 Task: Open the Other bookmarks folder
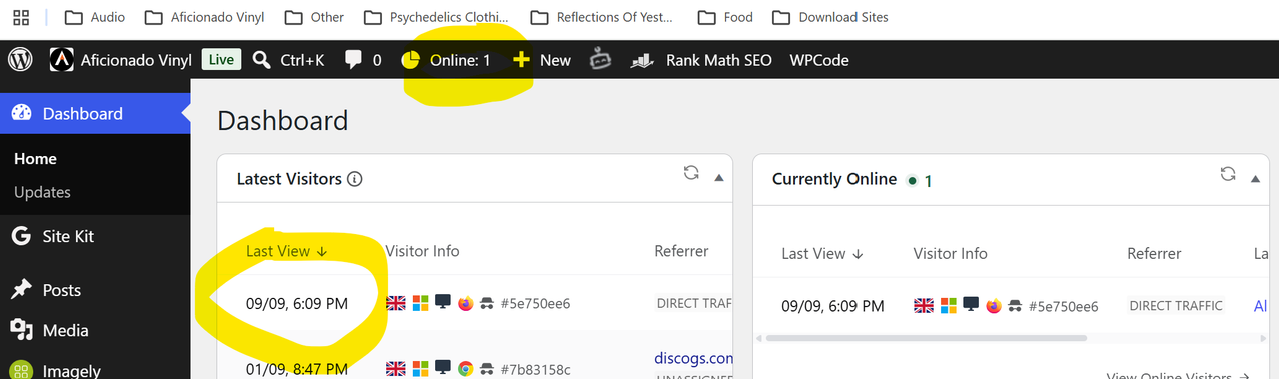click(314, 17)
